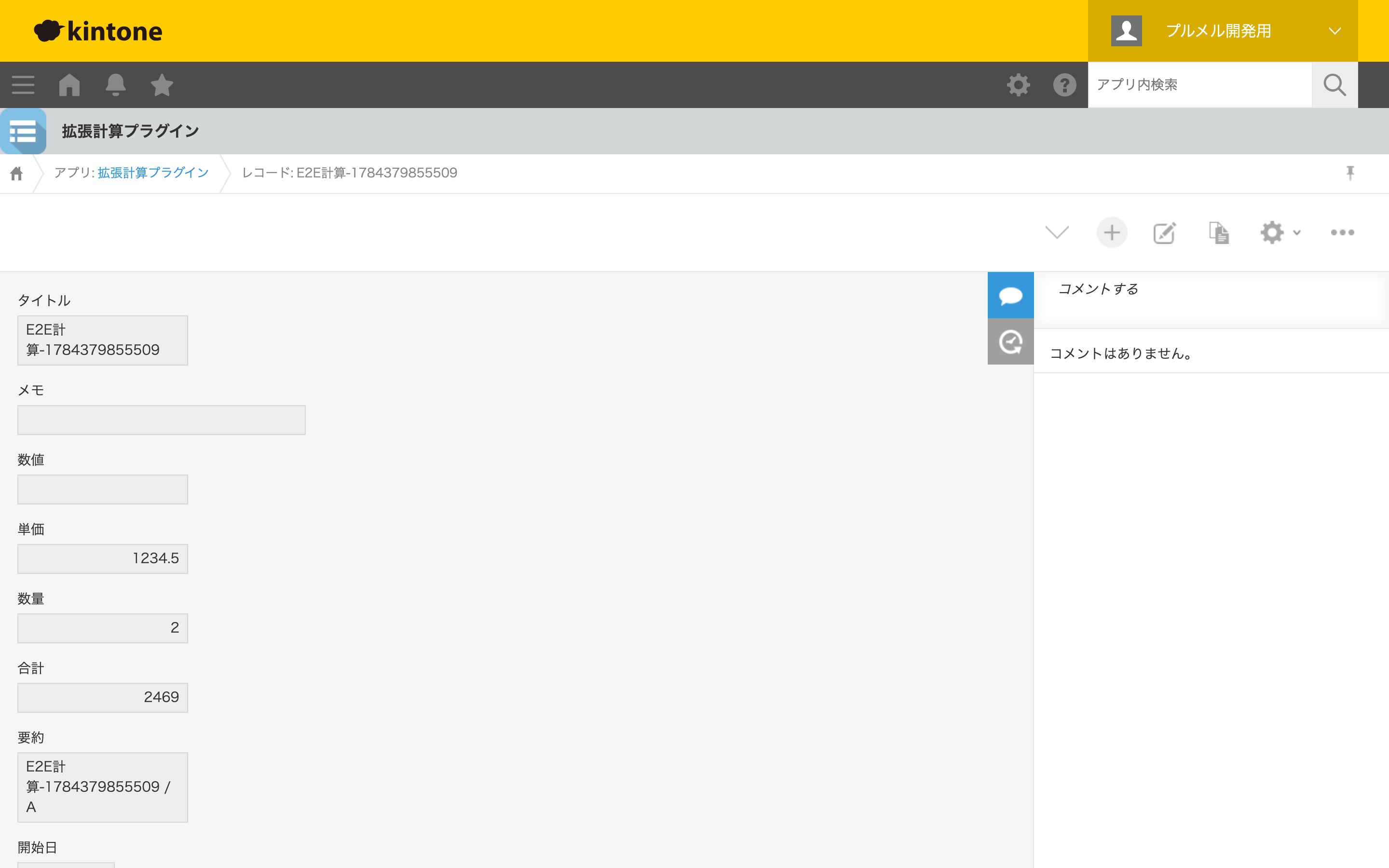Switch to the change history tab
The width and height of the screenshot is (1389, 868).
(x=1010, y=341)
